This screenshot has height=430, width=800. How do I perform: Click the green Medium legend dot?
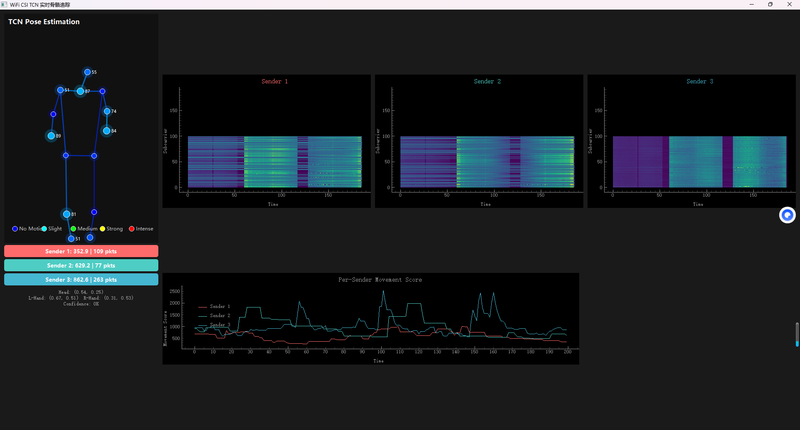(73, 229)
